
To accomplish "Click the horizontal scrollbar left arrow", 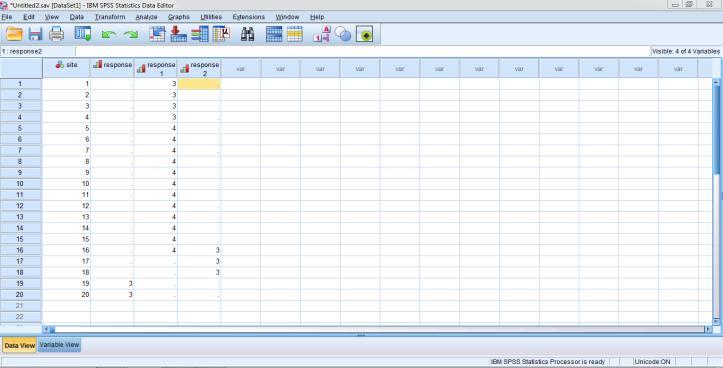I will click(x=46, y=329).
